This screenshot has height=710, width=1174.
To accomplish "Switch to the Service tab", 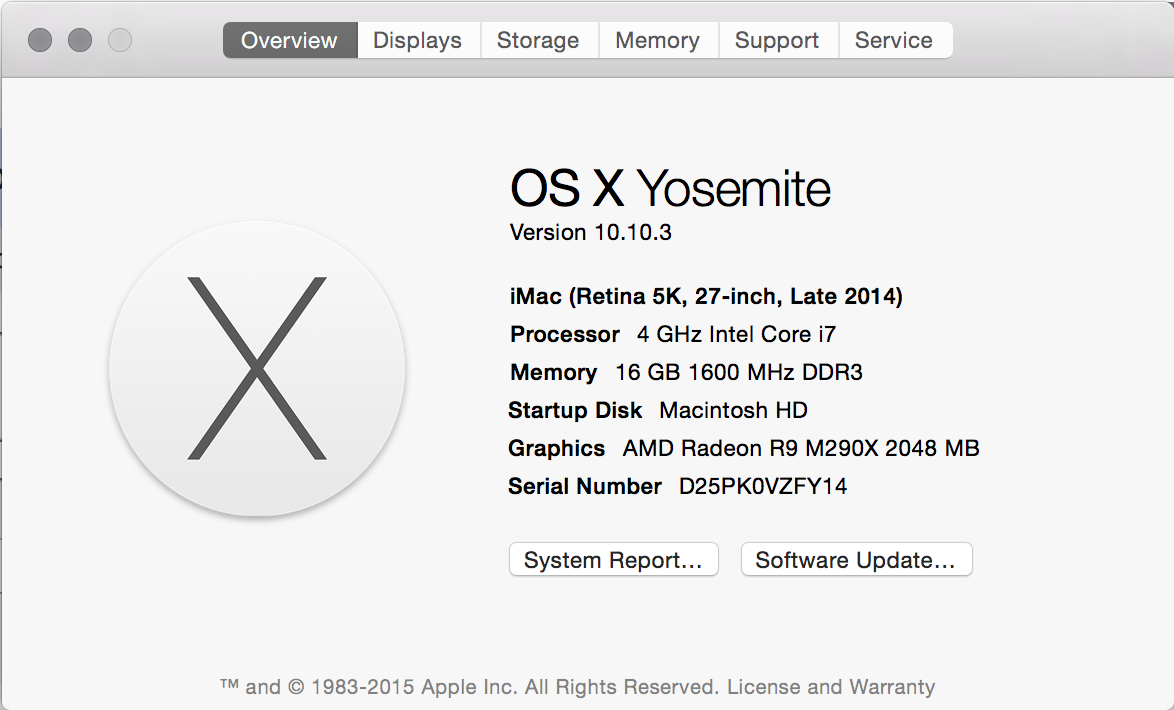I will pos(893,41).
